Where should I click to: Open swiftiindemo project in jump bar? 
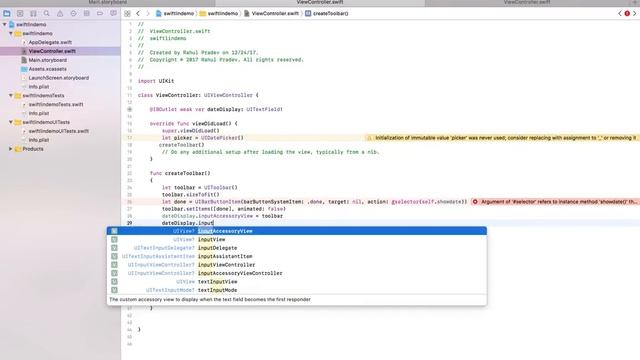[x=175, y=13]
